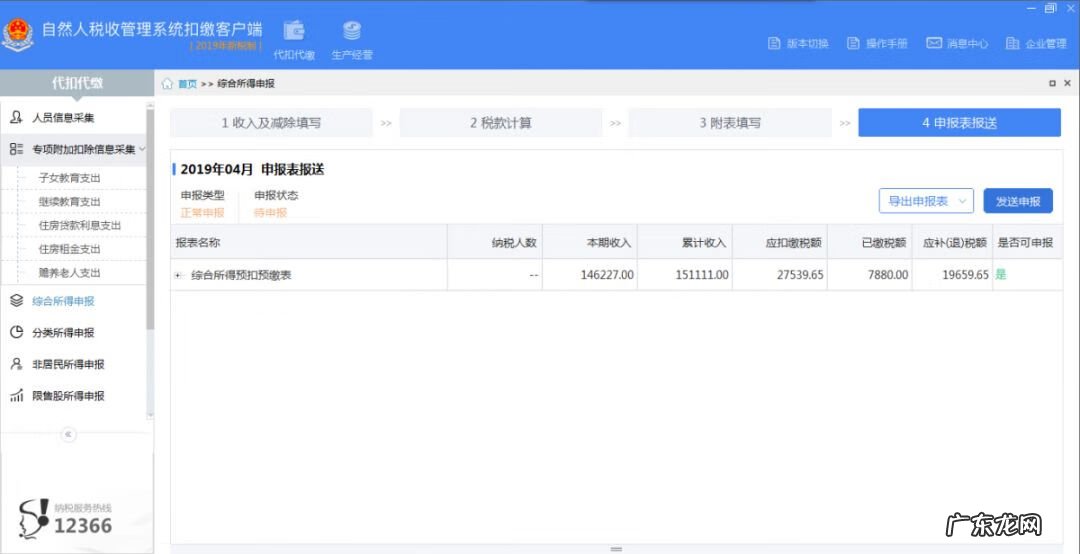Click the 应扣缴税额 column header
Viewport: 1080px width, 554px height.
pos(780,242)
